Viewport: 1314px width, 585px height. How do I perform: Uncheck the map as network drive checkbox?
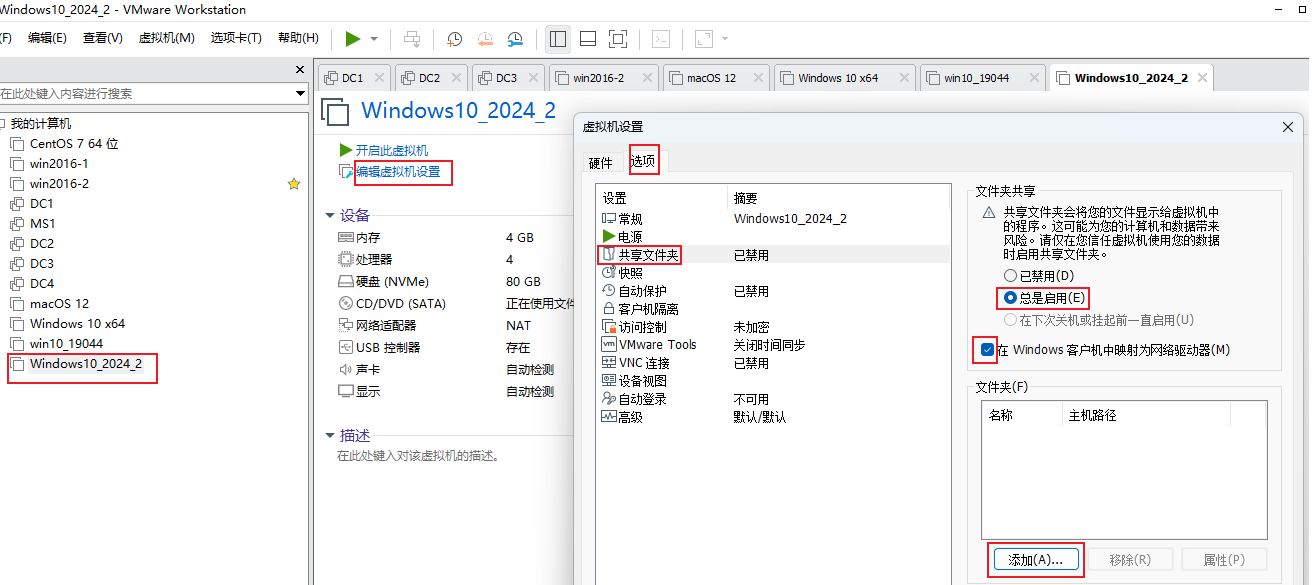coord(987,350)
